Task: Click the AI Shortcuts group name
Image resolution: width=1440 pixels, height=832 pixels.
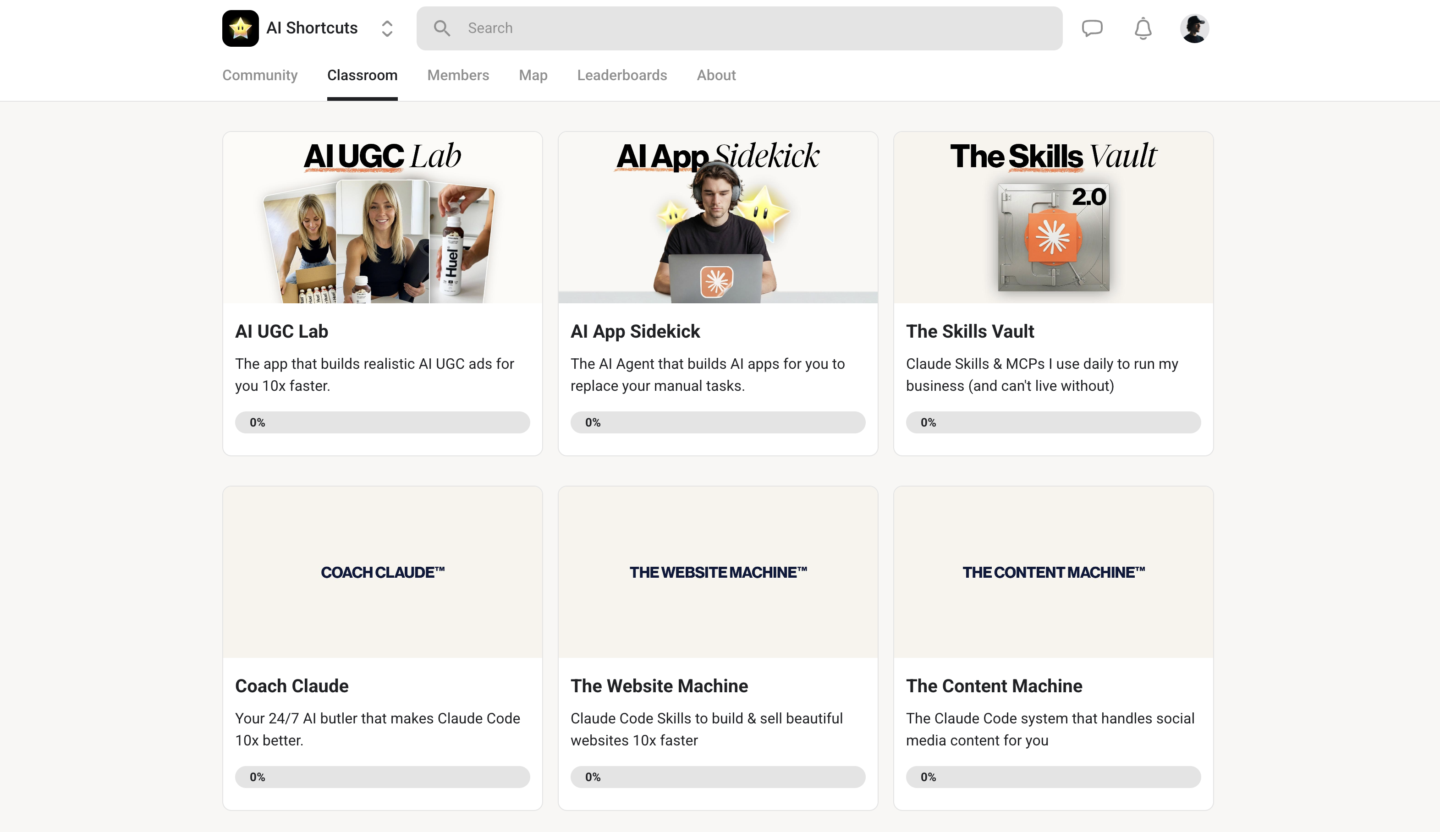Action: coord(312,28)
